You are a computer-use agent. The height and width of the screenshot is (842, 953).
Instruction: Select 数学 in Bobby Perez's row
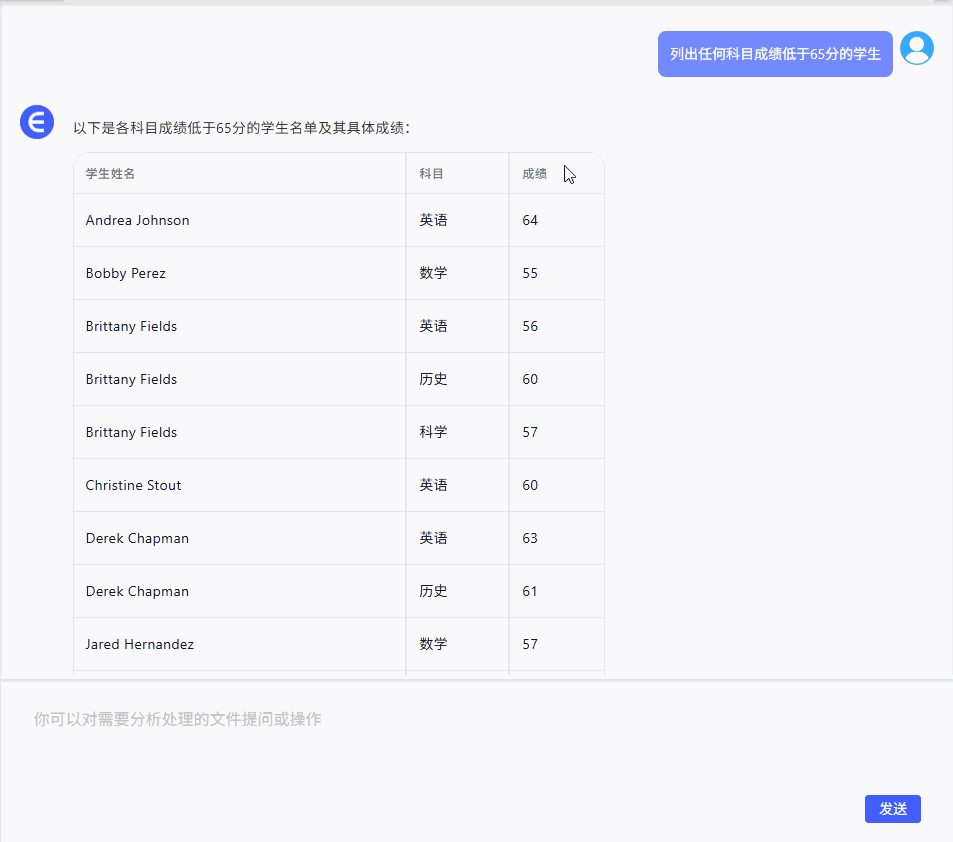[x=433, y=273]
